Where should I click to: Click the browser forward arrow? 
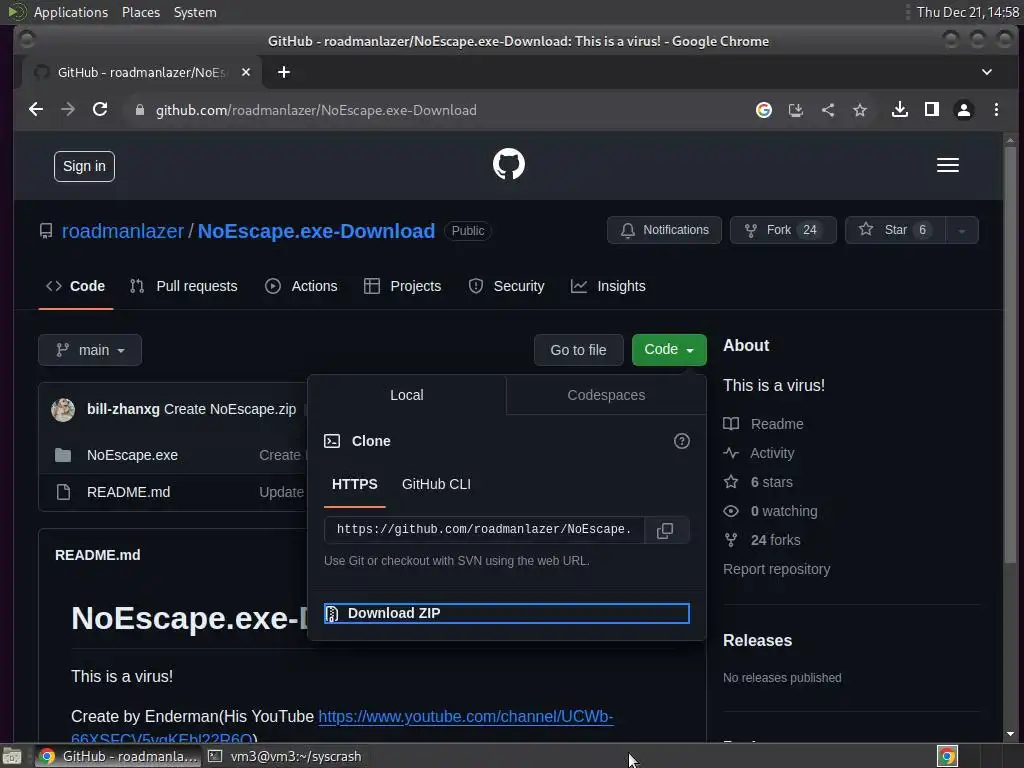coord(68,110)
